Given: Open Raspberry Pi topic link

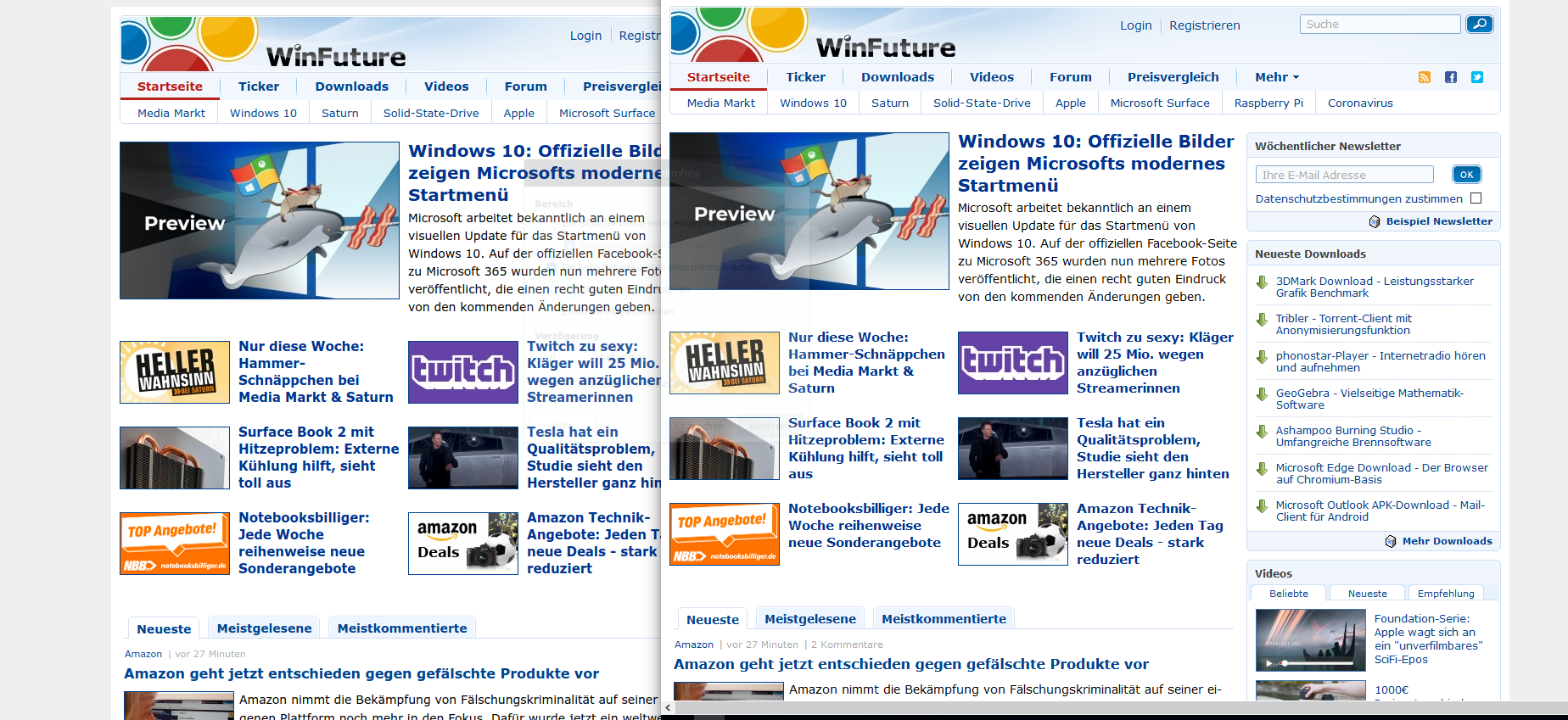Looking at the screenshot, I should click(1268, 103).
